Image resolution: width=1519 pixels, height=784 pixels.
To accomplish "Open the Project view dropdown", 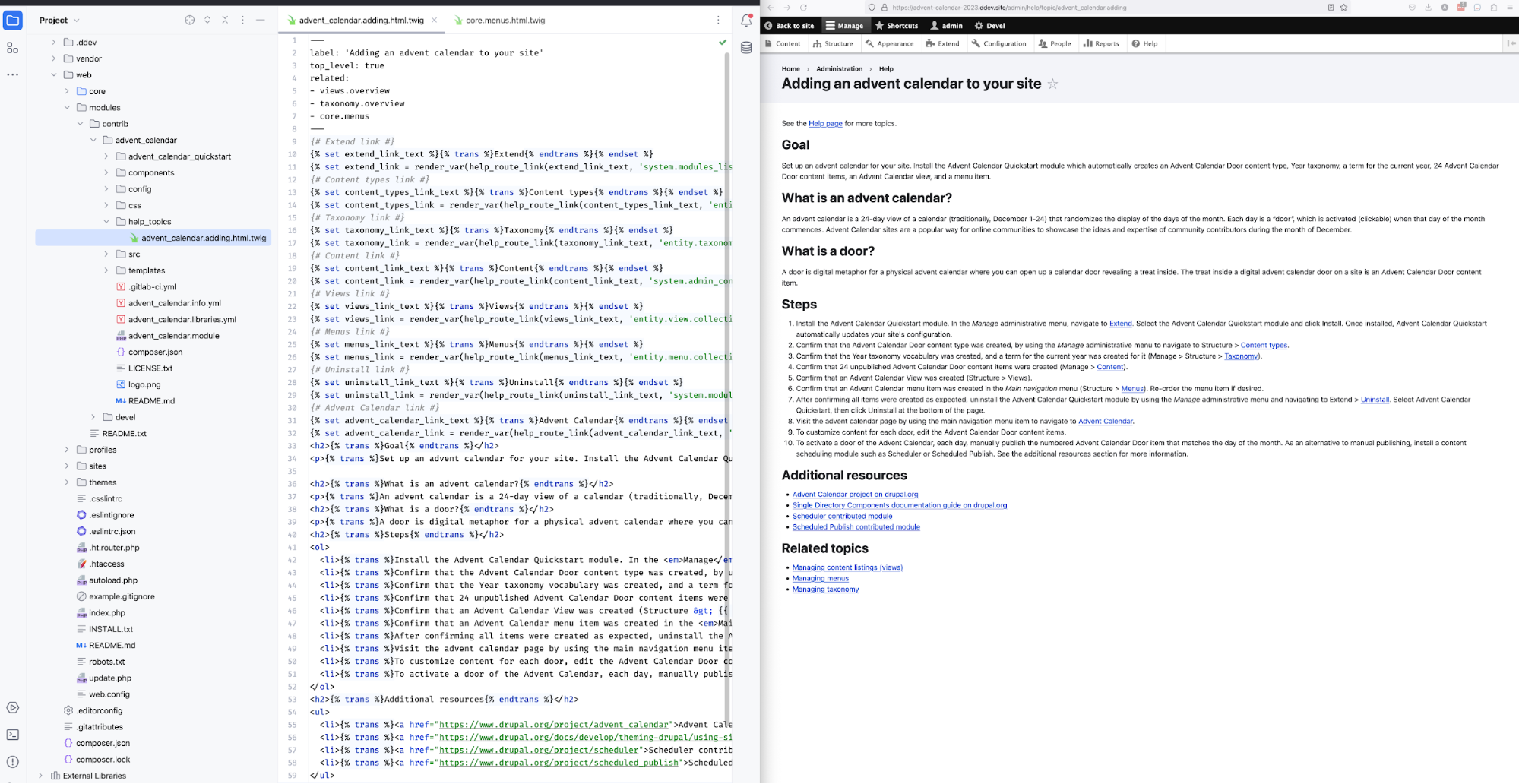I will tap(59, 20).
